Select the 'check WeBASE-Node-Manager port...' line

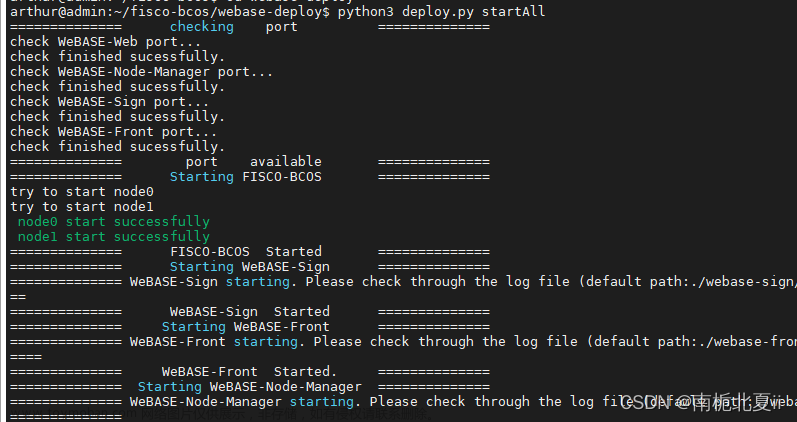pos(141,72)
